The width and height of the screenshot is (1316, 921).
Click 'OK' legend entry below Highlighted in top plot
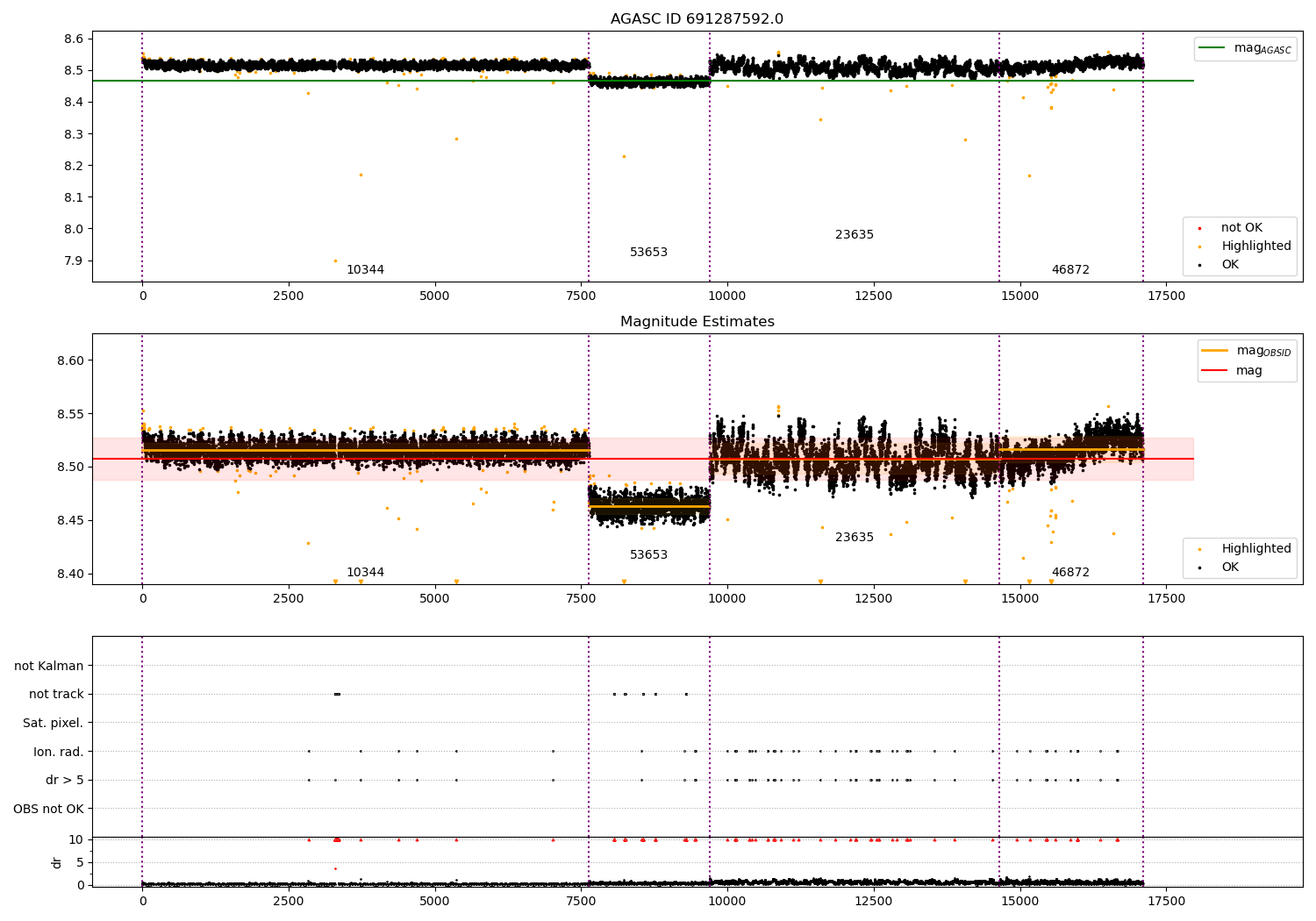click(x=1230, y=265)
